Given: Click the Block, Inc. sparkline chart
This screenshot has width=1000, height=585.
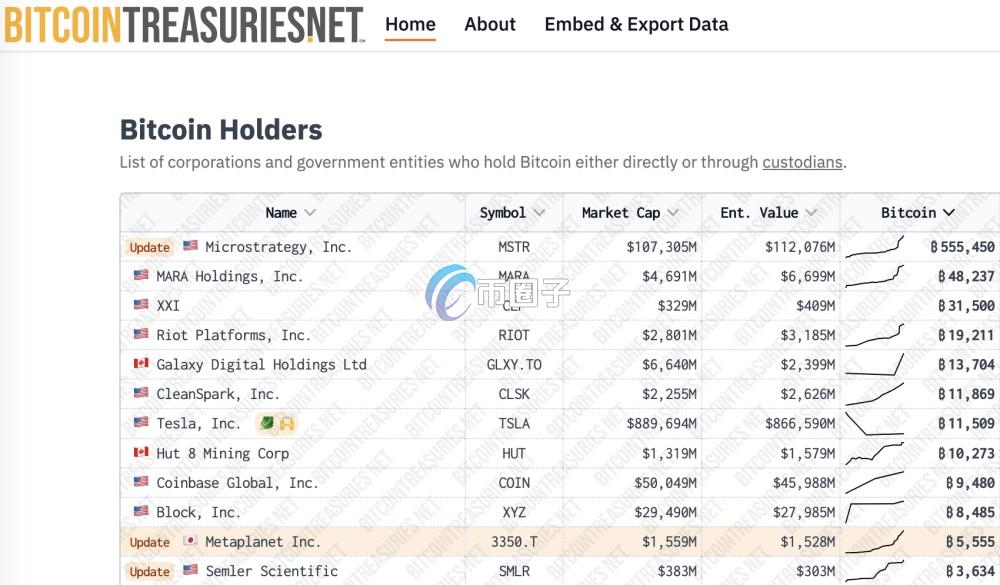Looking at the screenshot, I should point(874,512).
